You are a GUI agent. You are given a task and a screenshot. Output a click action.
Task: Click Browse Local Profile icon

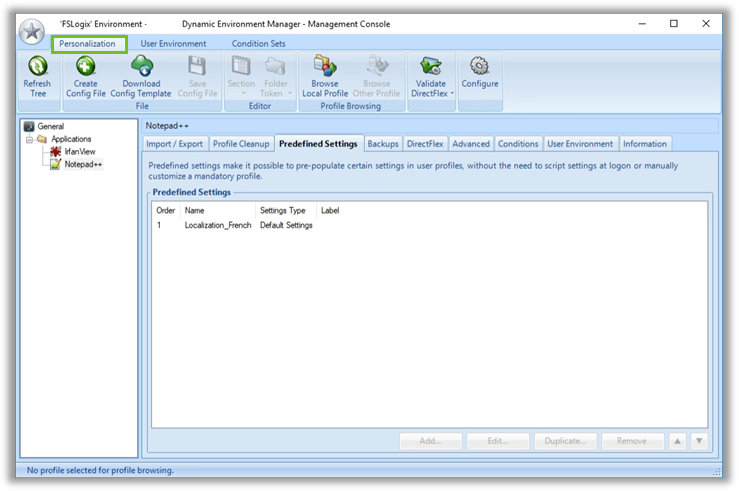pos(325,68)
